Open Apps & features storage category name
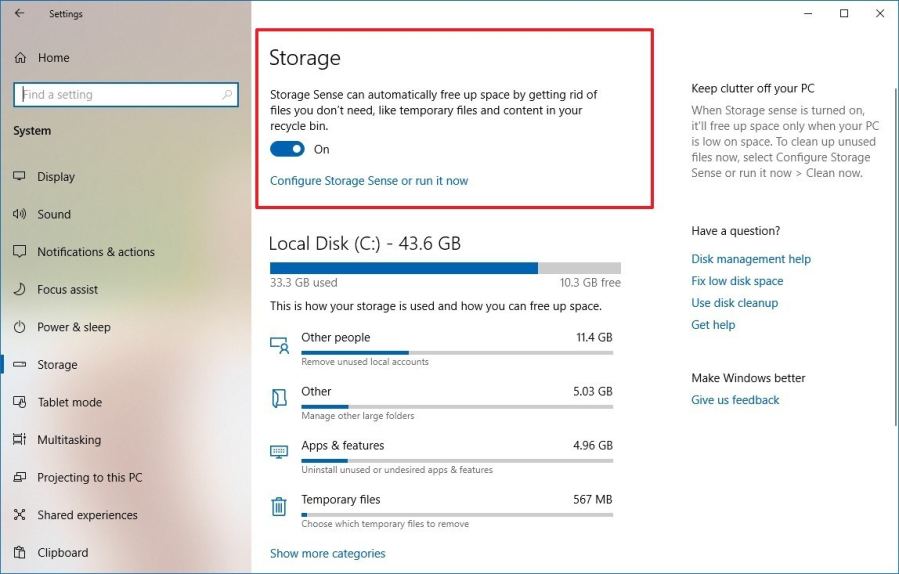The image size is (899, 574). pyautogui.click(x=343, y=445)
